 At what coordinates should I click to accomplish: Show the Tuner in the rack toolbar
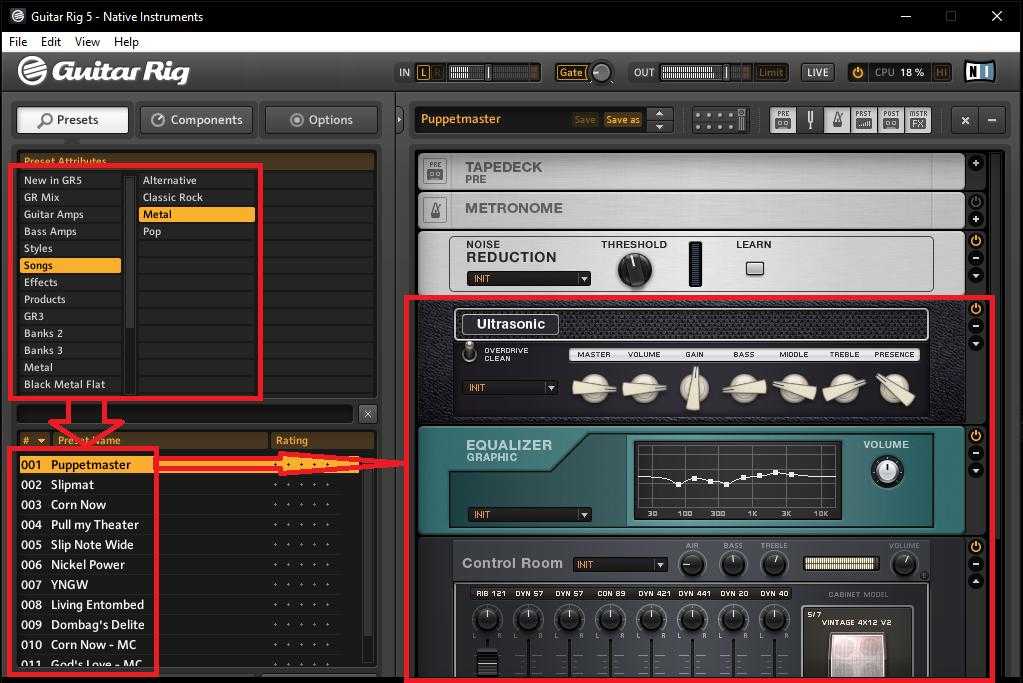click(x=810, y=120)
